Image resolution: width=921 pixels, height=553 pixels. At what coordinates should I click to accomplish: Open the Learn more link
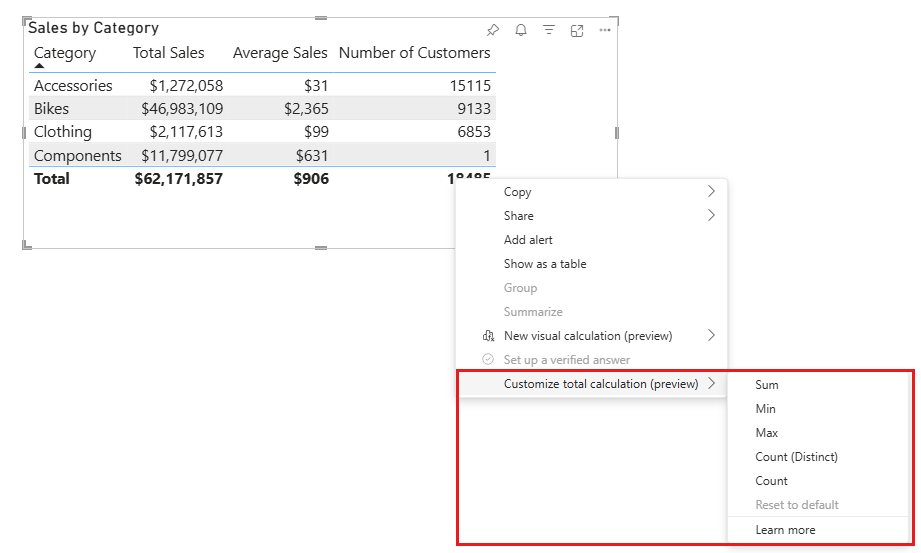(x=785, y=530)
